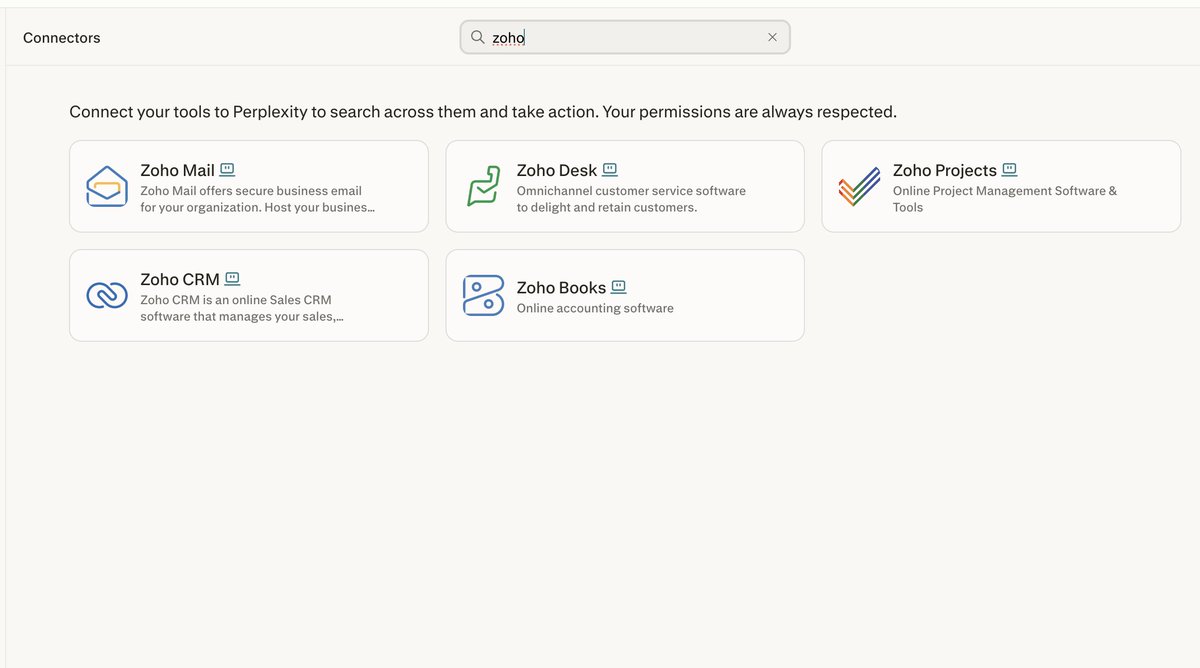Click the badge icon beside Zoho Books

[619, 287]
